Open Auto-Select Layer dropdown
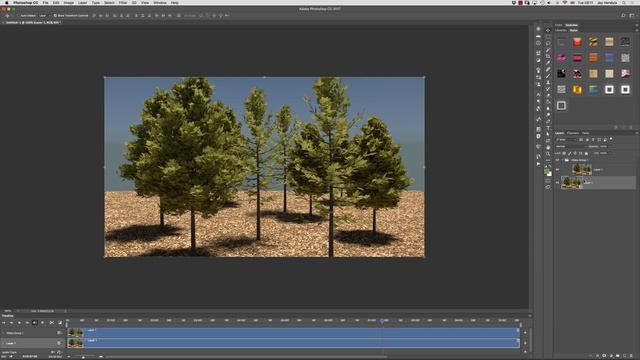This screenshot has height=360, width=640. [43, 16]
